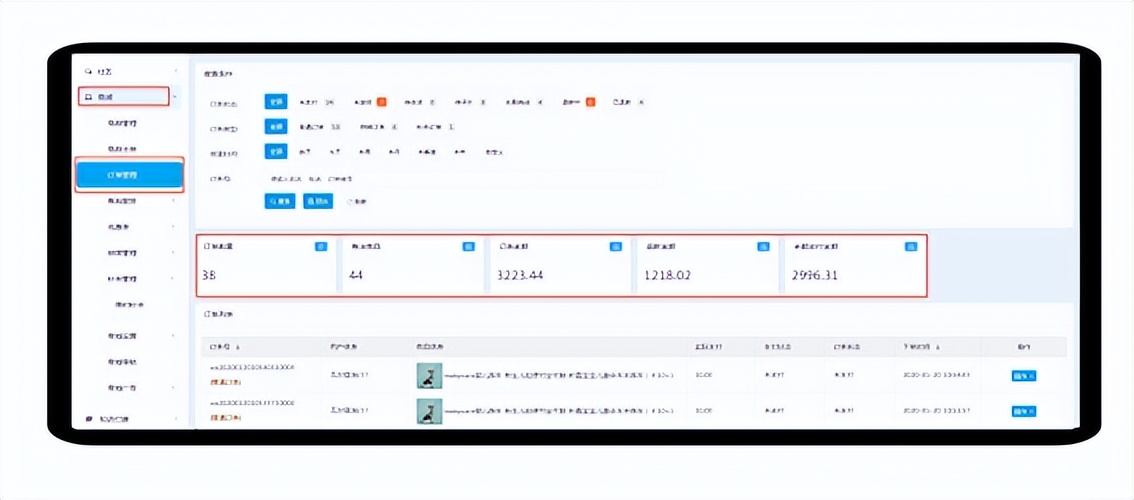Pick the rightmost status filter with an orange badge
This screenshot has width=1134, height=500.
[579, 102]
